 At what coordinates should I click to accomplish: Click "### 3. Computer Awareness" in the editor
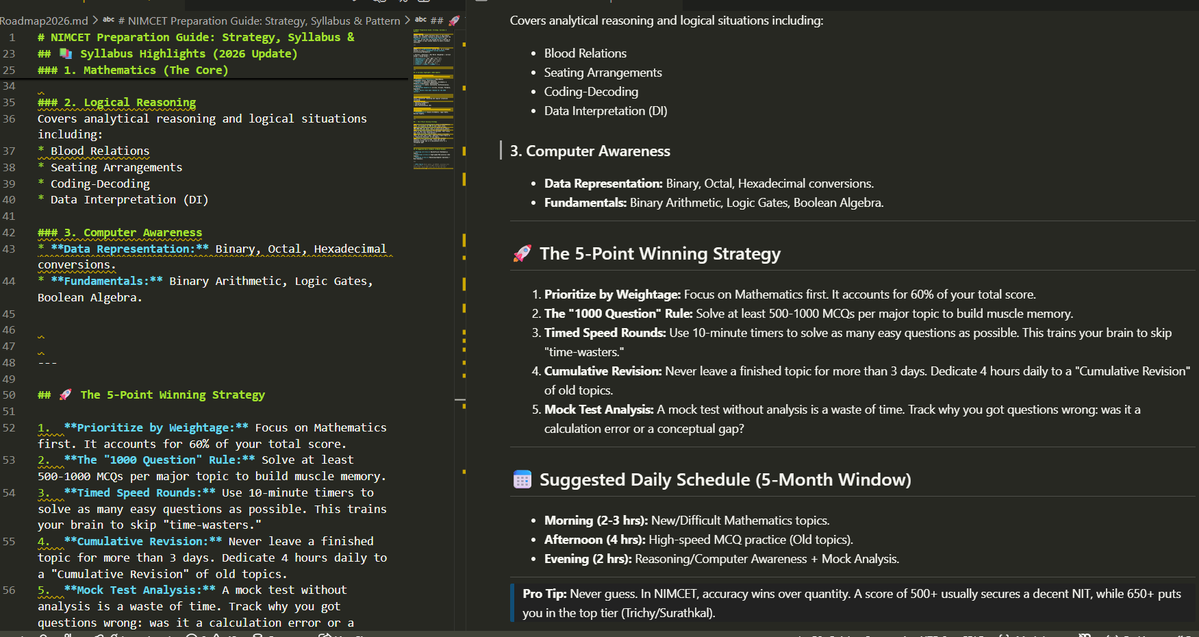click(119, 232)
